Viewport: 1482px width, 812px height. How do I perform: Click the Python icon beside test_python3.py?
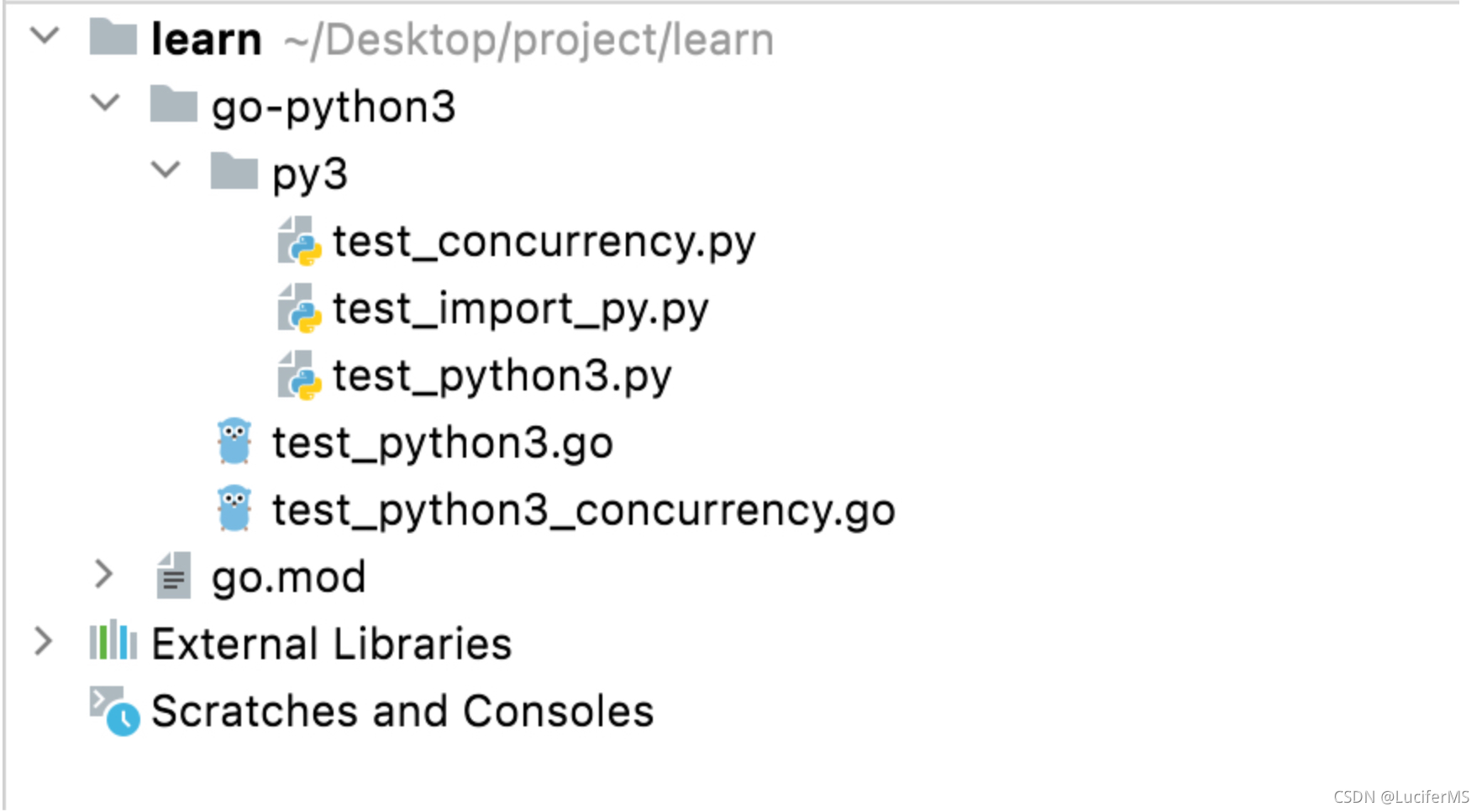298,375
